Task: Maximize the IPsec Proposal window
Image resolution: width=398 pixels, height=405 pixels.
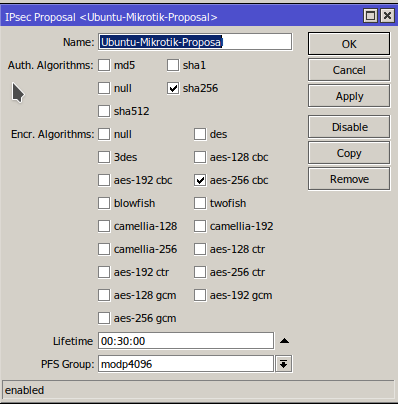Action: 370,16
